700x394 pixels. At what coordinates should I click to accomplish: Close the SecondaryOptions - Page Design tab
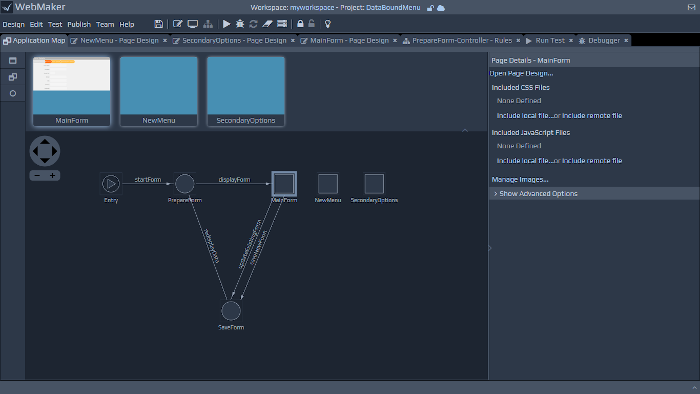pyautogui.click(x=293, y=41)
